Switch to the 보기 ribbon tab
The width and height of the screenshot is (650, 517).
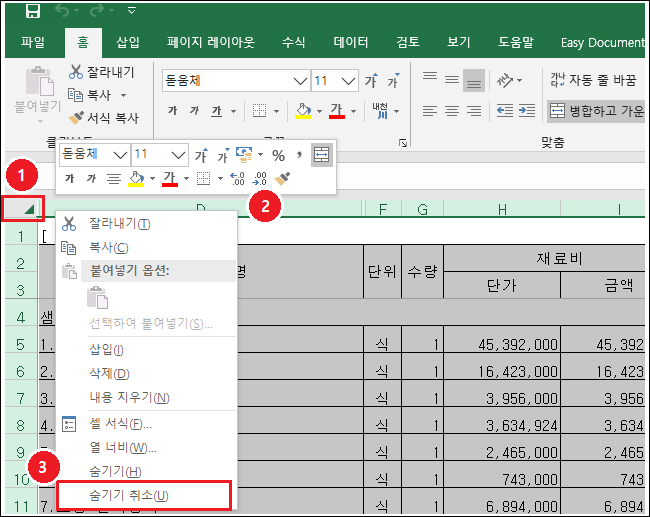tap(458, 42)
